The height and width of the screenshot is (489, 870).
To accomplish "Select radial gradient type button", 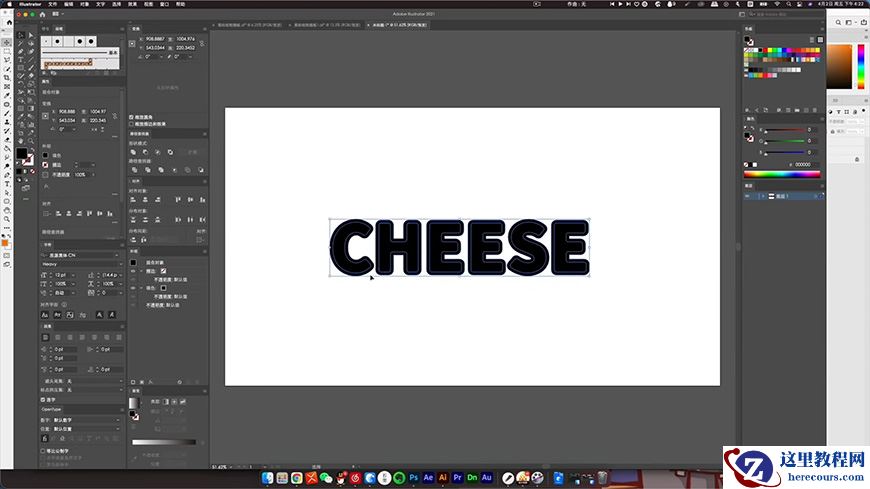I will pyautogui.click(x=174, y=402).
